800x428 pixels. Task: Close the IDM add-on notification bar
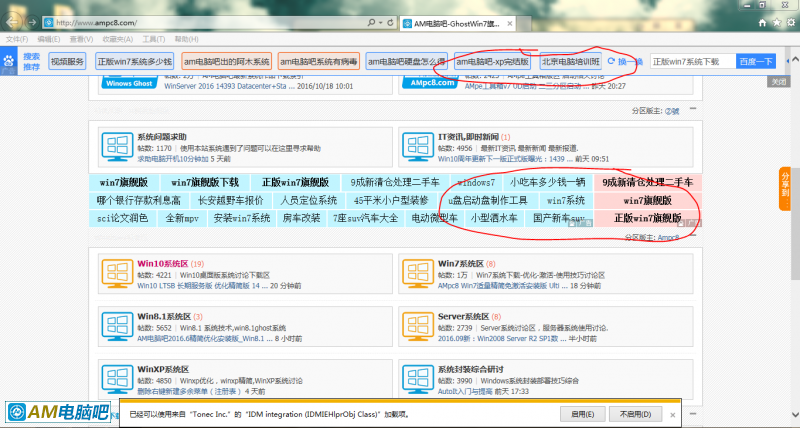pos(672,415)
